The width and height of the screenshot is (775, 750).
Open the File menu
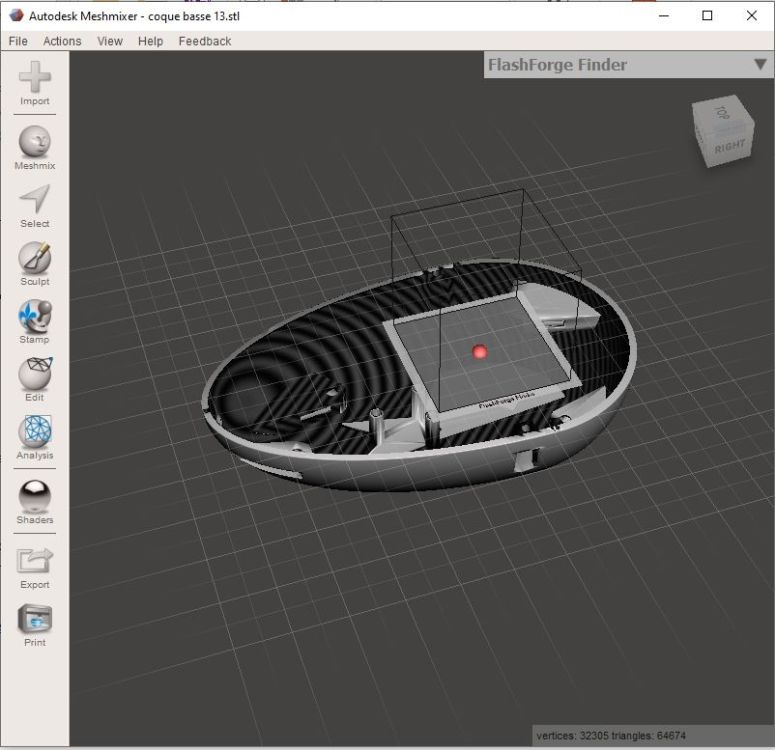[18, 41]
